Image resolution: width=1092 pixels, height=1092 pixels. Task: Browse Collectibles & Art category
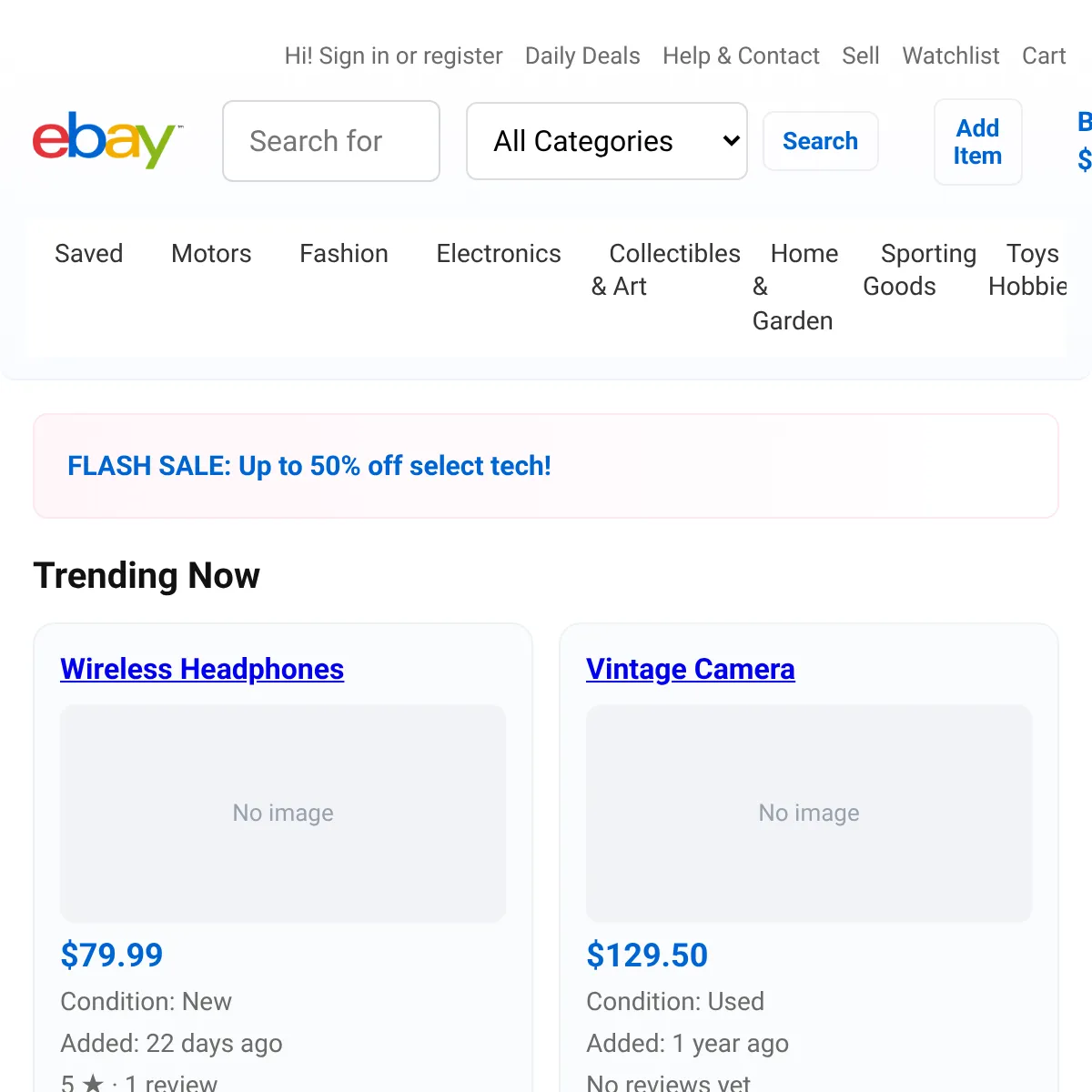tap(665, 269)
